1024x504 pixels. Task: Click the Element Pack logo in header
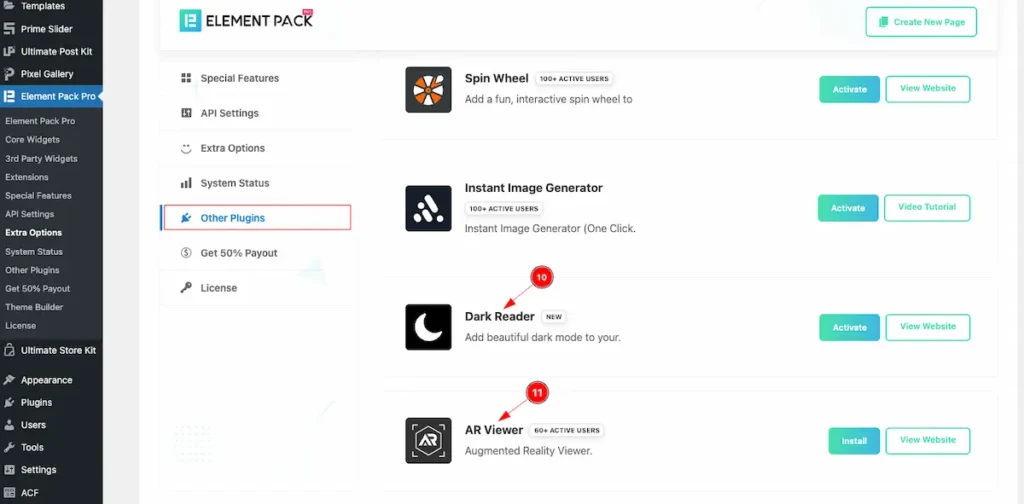[x=246, y=20]
